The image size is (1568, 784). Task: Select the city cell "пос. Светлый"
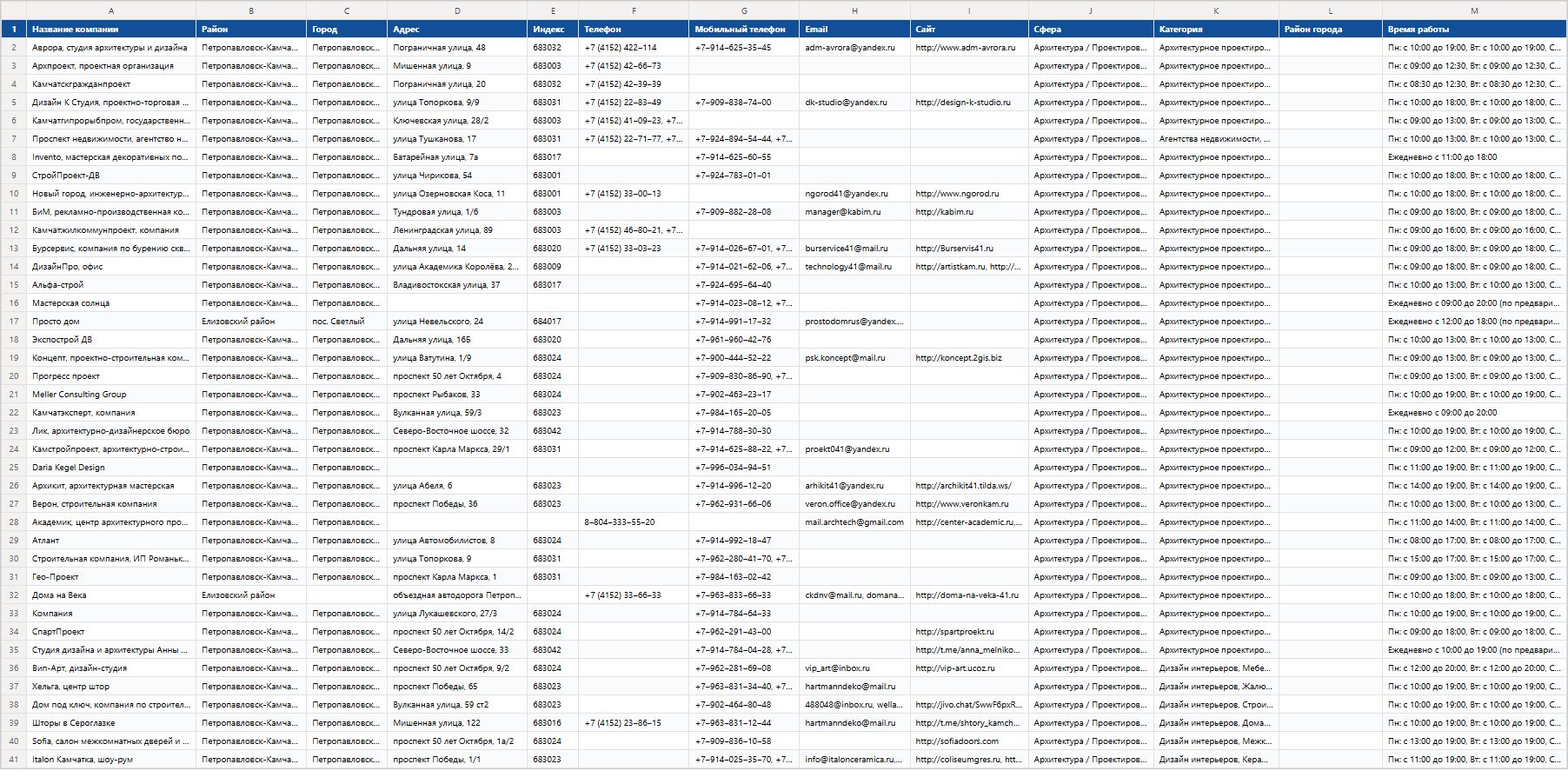click(x=347, y=321)
